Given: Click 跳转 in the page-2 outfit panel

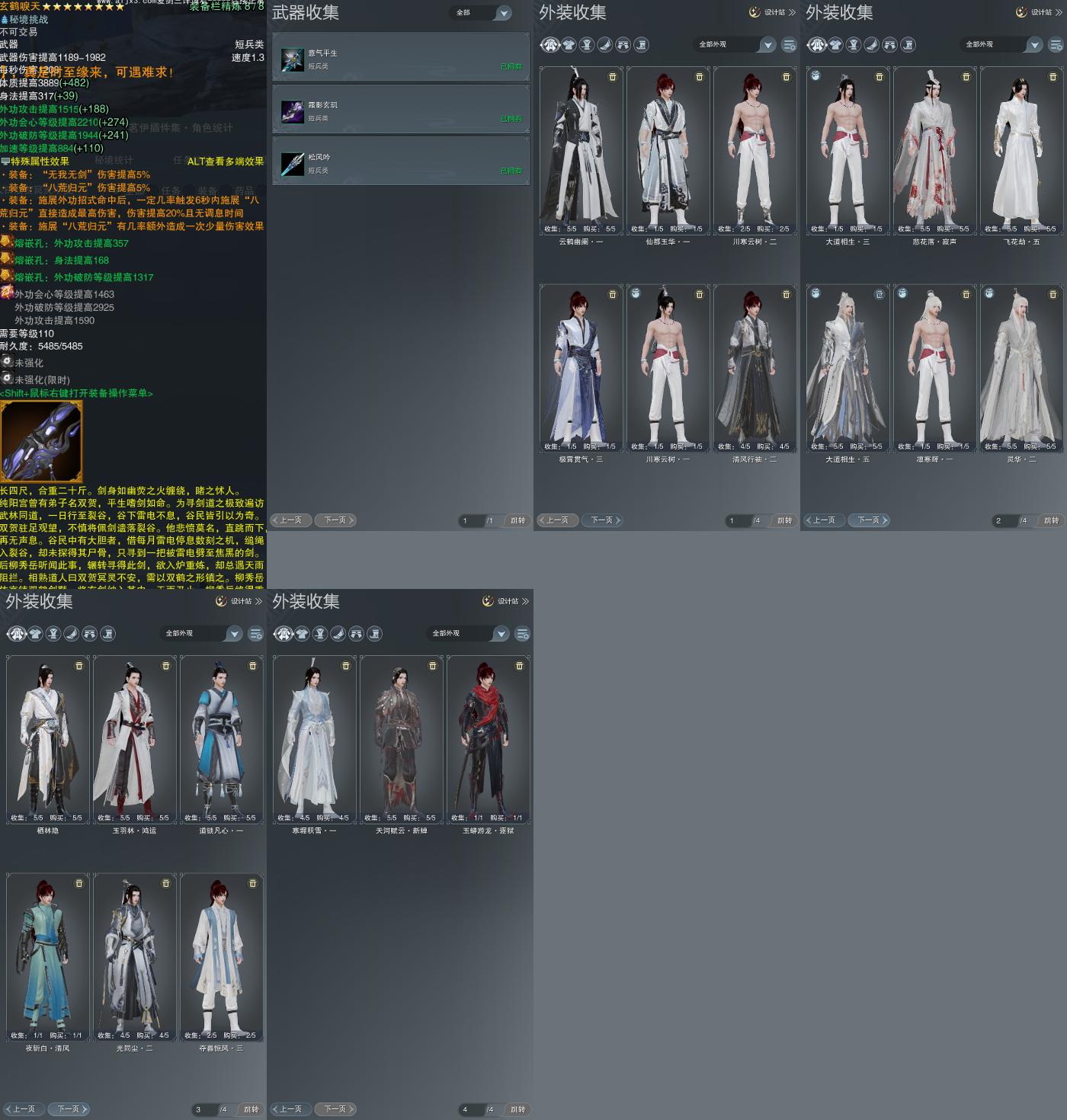Looking at the screenshot, I should click(x=1052, y=520).
